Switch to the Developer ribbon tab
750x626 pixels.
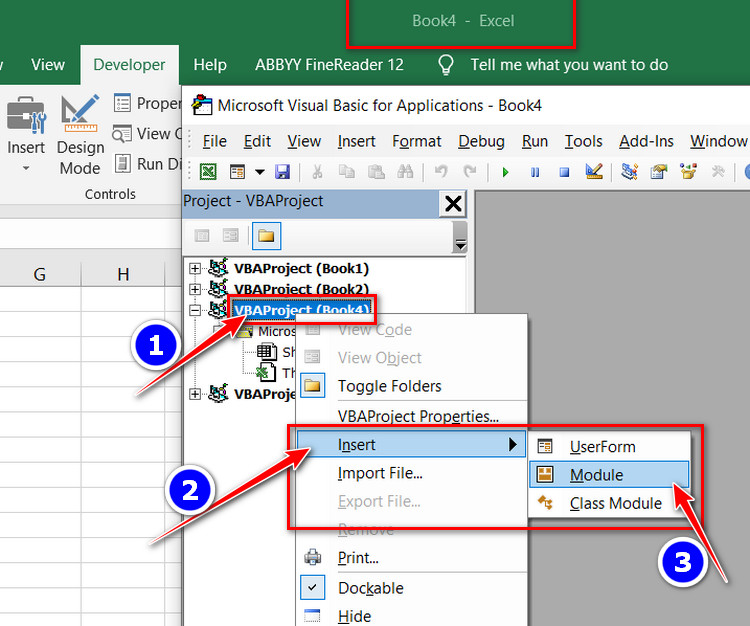coord(129,64)
